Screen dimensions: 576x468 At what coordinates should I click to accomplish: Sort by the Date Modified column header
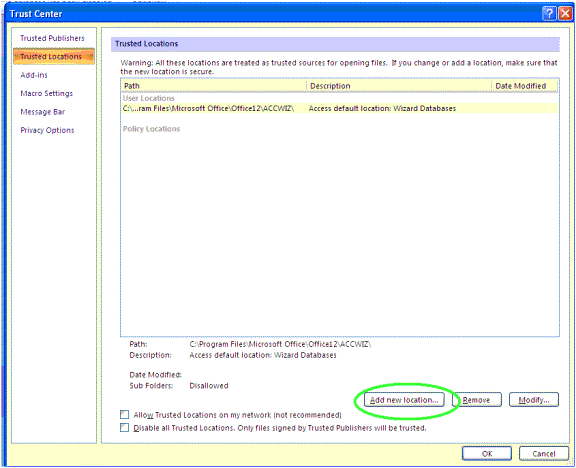click(x=525, y=86)
